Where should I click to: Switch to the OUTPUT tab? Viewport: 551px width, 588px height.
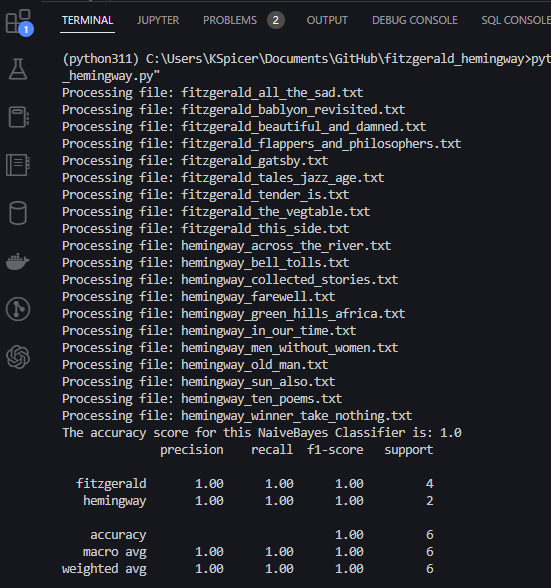[x=327, y=20]
